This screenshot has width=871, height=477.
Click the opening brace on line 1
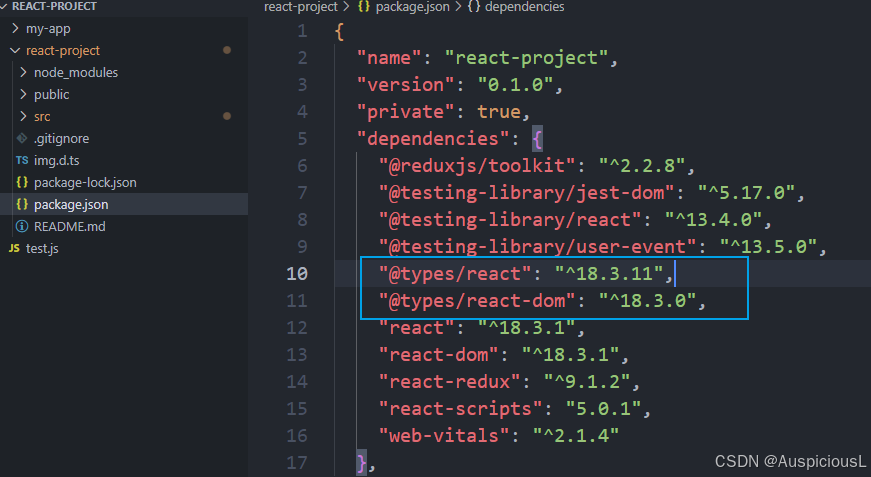point(339,31)
